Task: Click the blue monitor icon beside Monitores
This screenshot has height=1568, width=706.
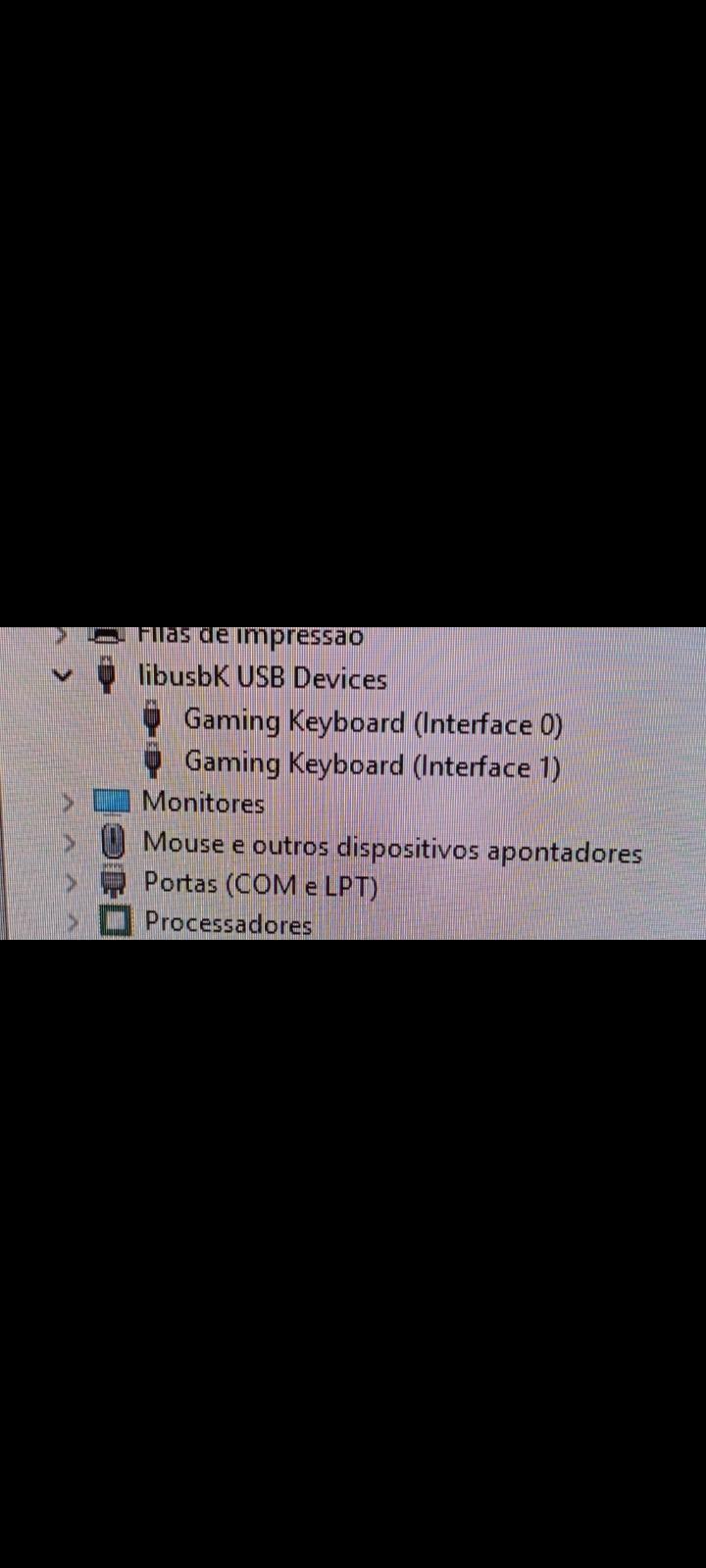Action: (x=112, y=802)
